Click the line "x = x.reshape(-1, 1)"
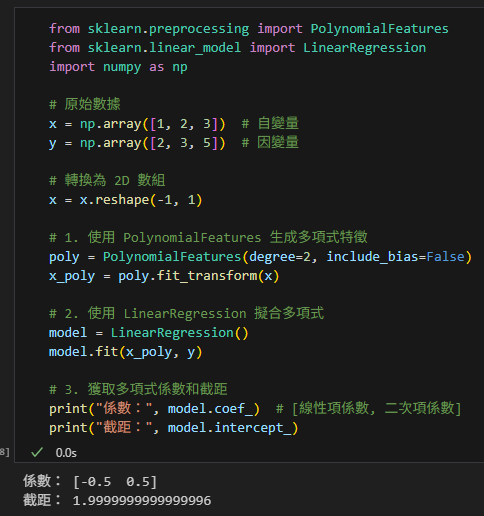Viewport: 484px width, 516px height. pyautogui.click(x=126, y=200)
